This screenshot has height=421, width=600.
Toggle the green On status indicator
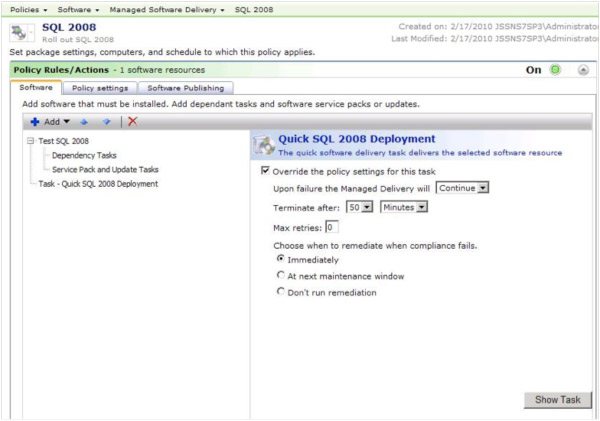click(555, 70)
